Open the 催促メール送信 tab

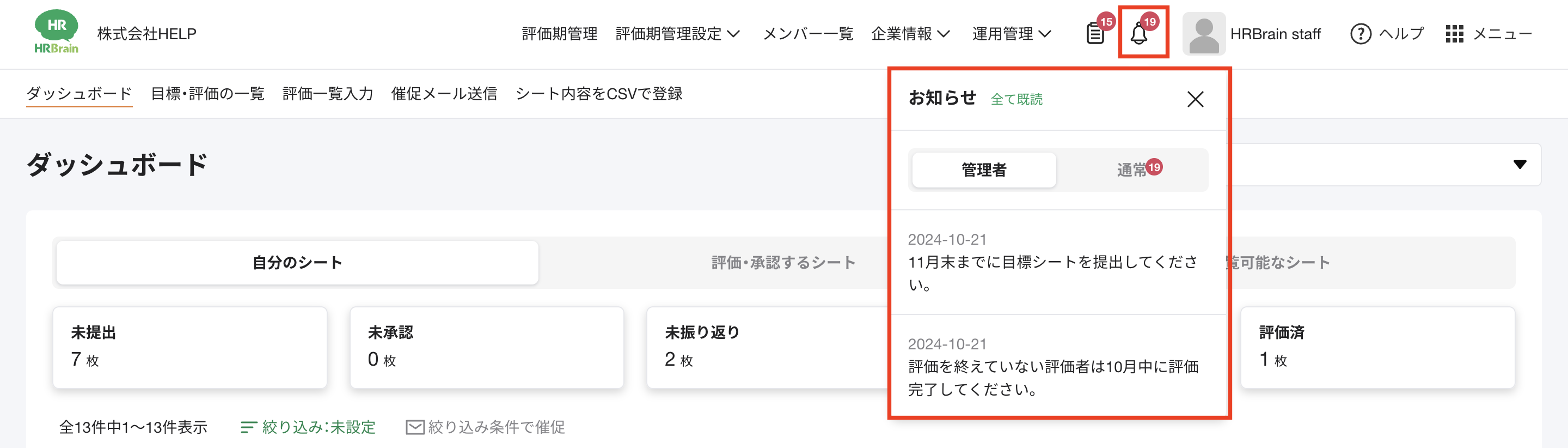click(x=444, y=93)
